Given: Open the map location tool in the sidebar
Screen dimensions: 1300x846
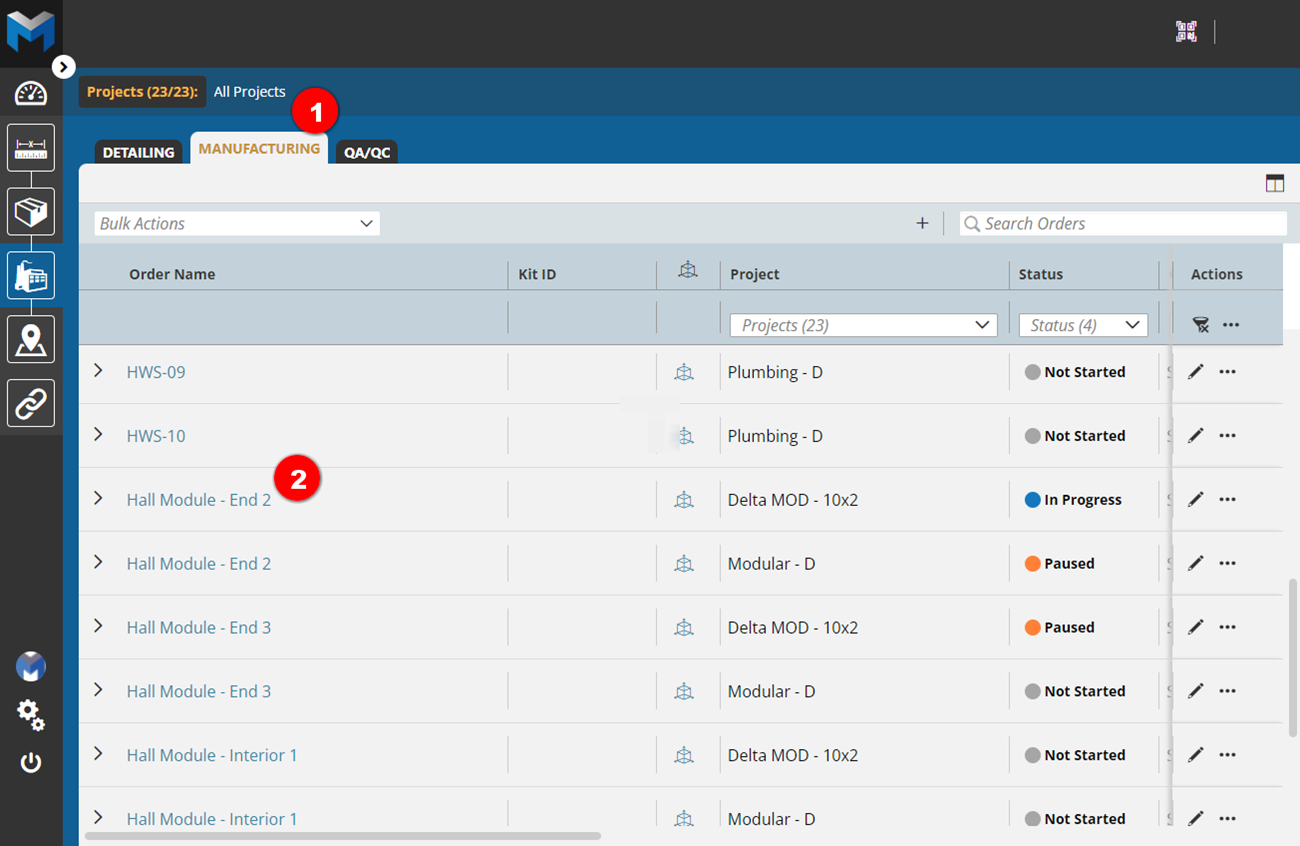Looking at the screenshot, I should tap(30, 339).
